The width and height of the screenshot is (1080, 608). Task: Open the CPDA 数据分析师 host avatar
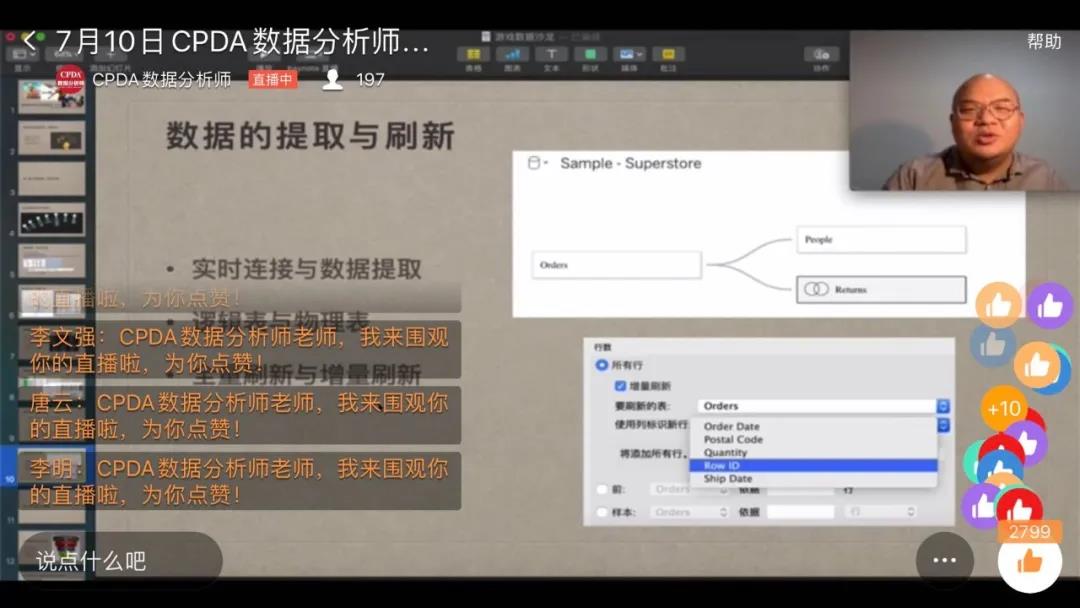click(x=70, y=78)
